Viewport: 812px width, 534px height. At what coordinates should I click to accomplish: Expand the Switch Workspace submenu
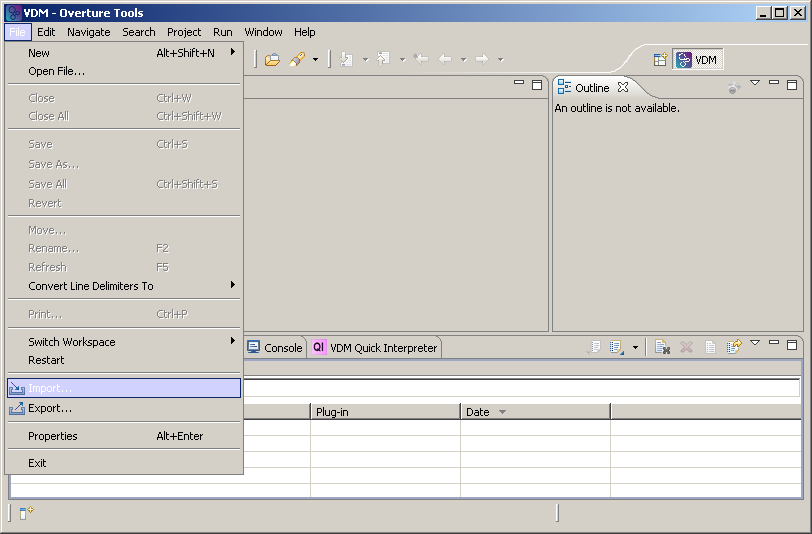coord(124,342)
